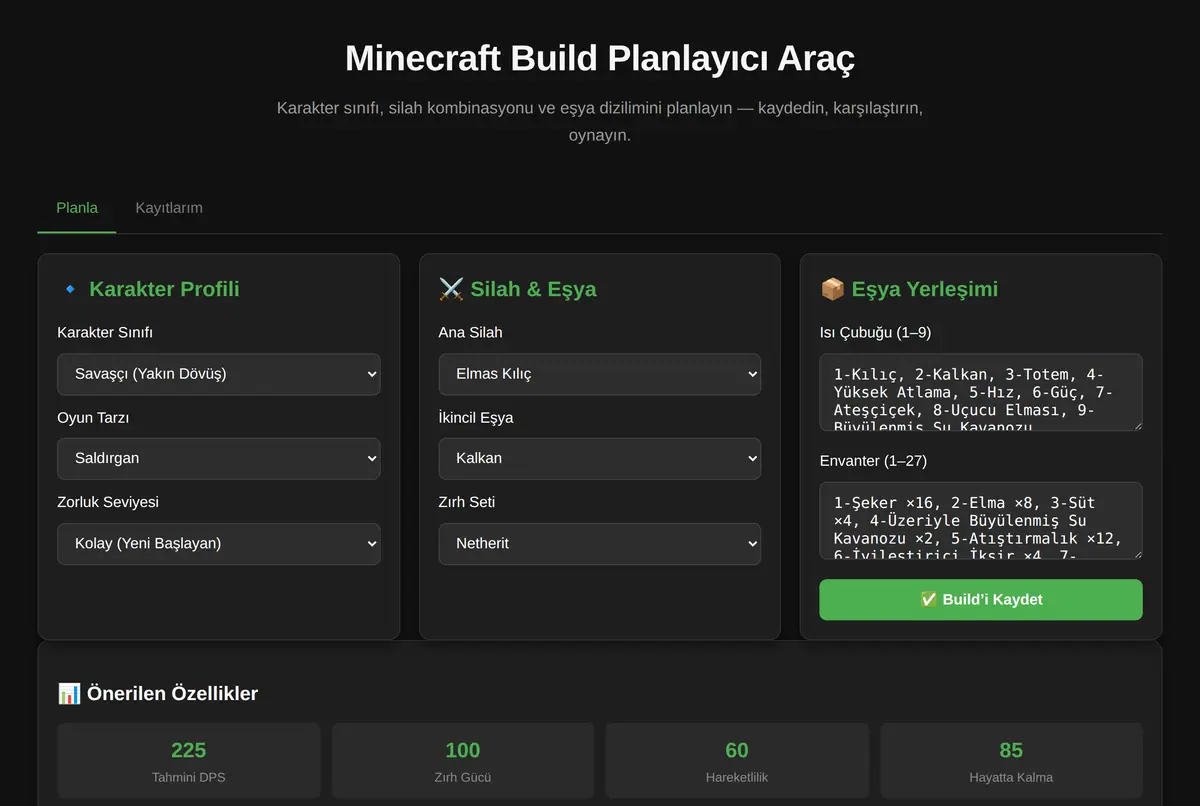Click the Önerilen Özellikler heading

tap(172, 693)
